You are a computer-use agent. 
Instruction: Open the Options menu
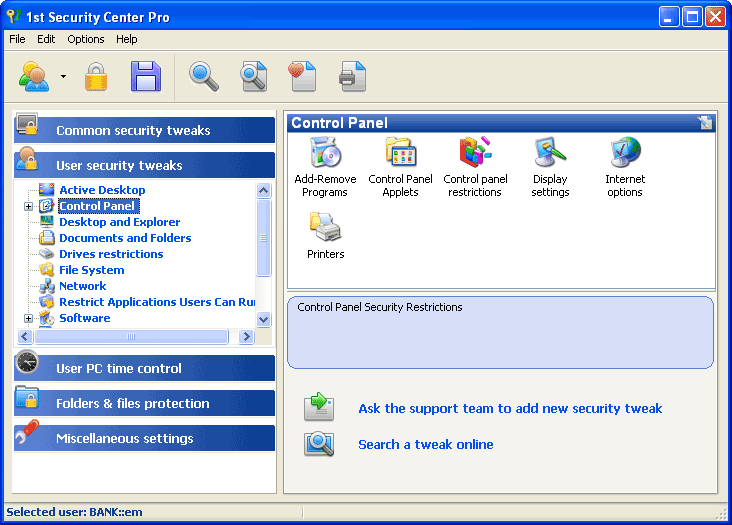86,39
